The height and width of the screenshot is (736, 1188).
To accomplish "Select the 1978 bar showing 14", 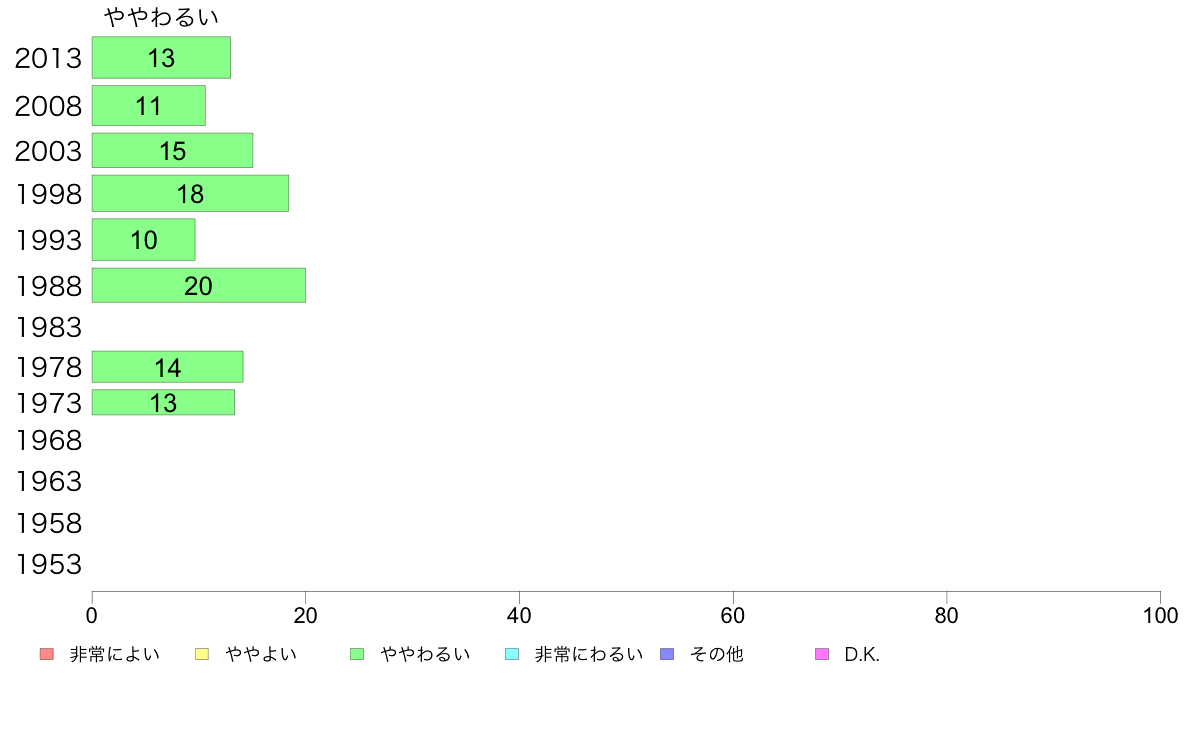I will click(167, 367).
